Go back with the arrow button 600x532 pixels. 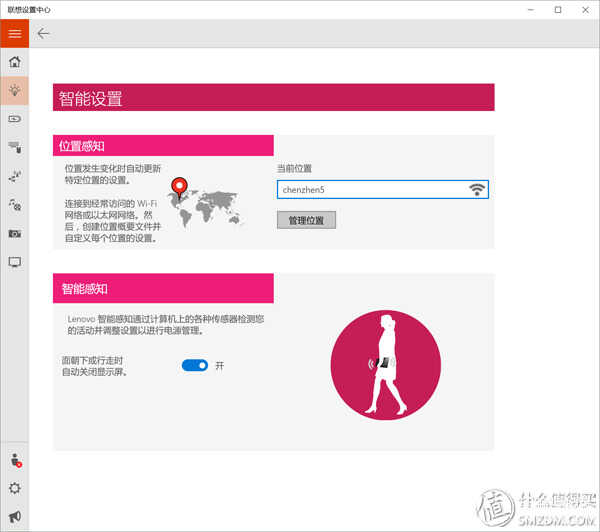(43, 34)
